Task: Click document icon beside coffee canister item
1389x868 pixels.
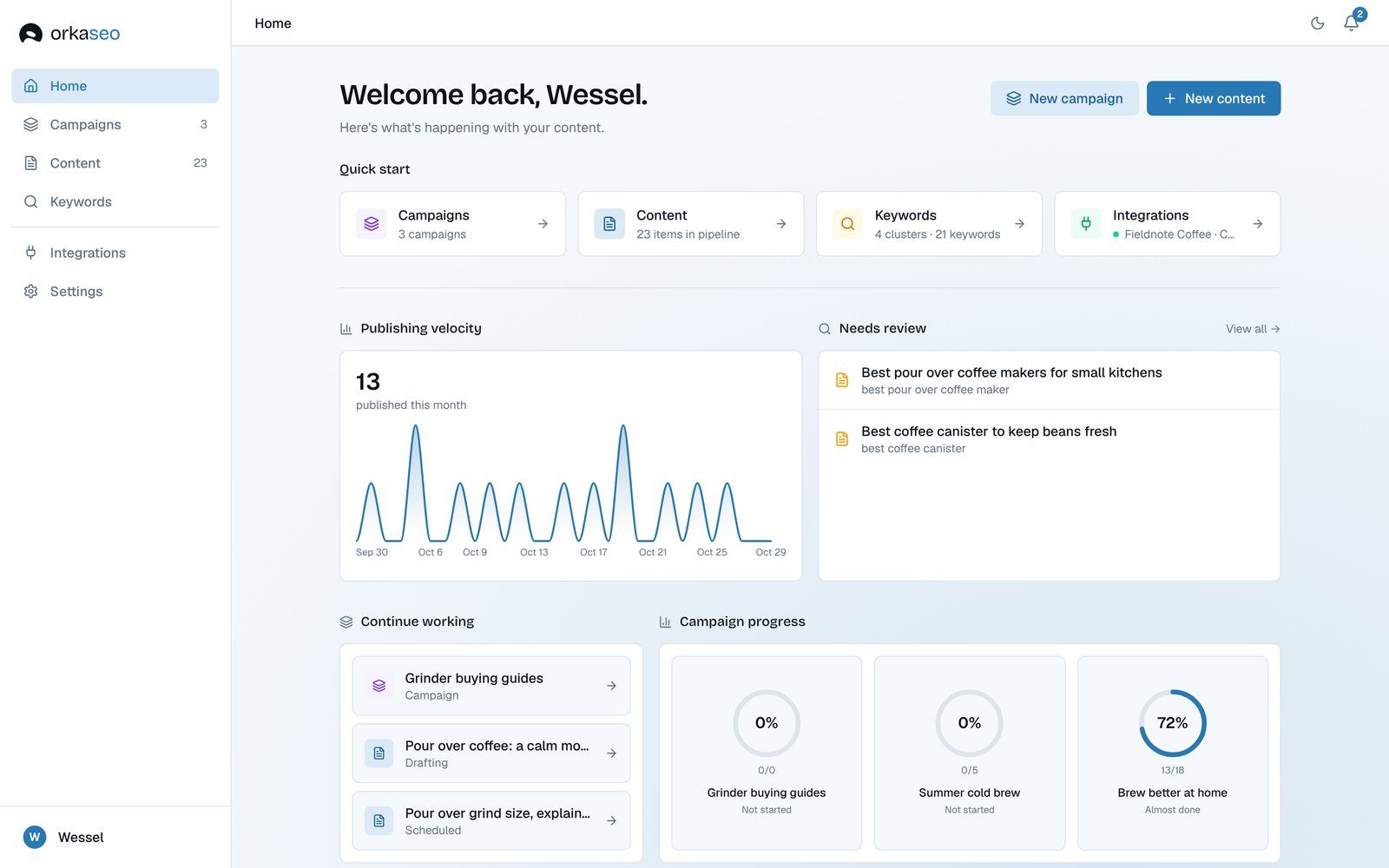Action: coord(841,439)
